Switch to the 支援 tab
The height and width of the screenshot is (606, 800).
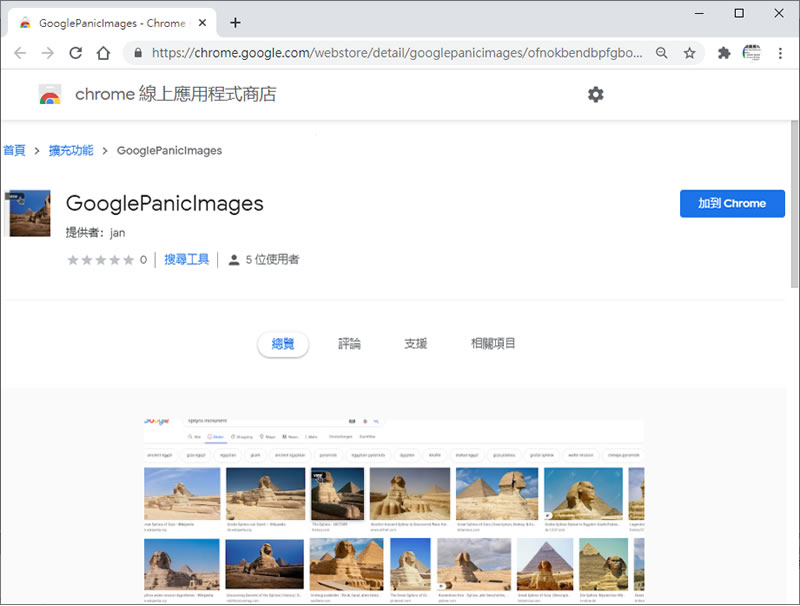pos(415,344)
